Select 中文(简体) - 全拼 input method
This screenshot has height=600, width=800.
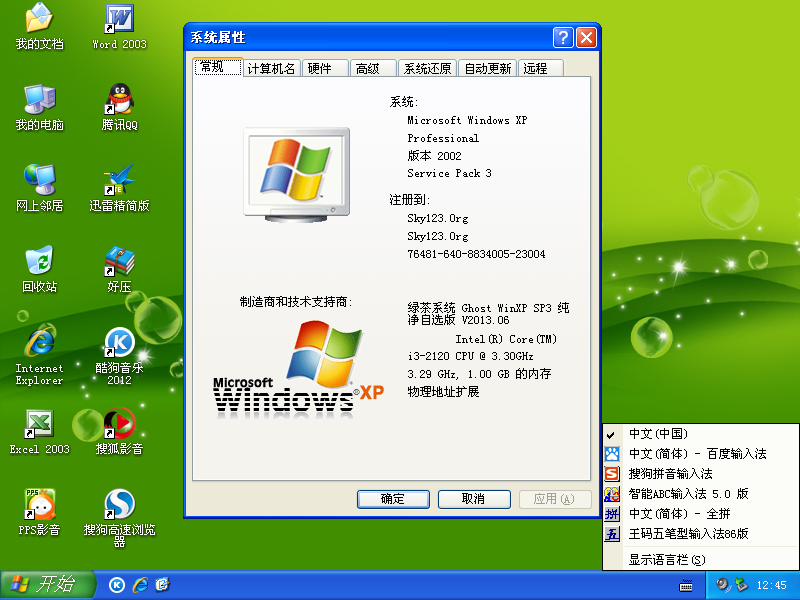(x=701, y=513)
